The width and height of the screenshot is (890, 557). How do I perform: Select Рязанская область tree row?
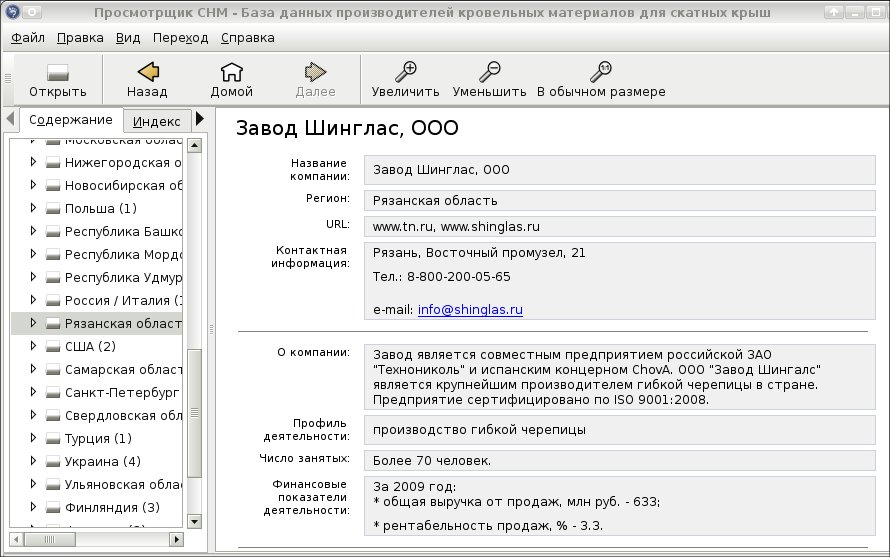point(97,323)
